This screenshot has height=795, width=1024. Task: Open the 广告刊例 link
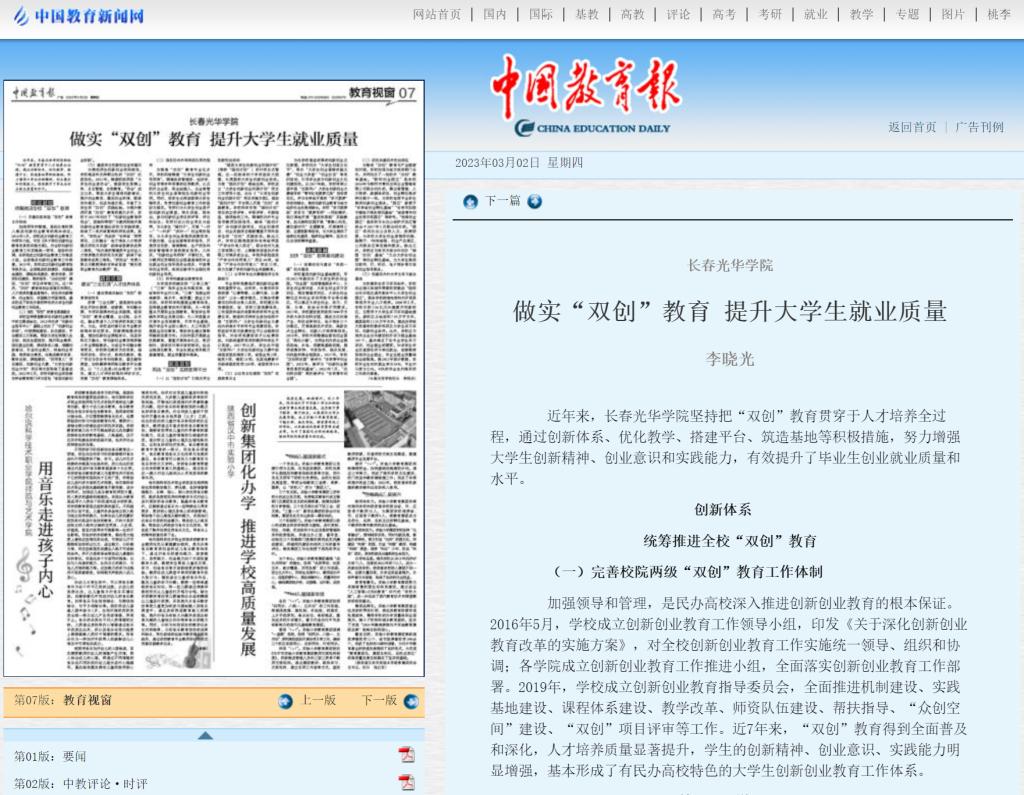(x=979, y=127)
